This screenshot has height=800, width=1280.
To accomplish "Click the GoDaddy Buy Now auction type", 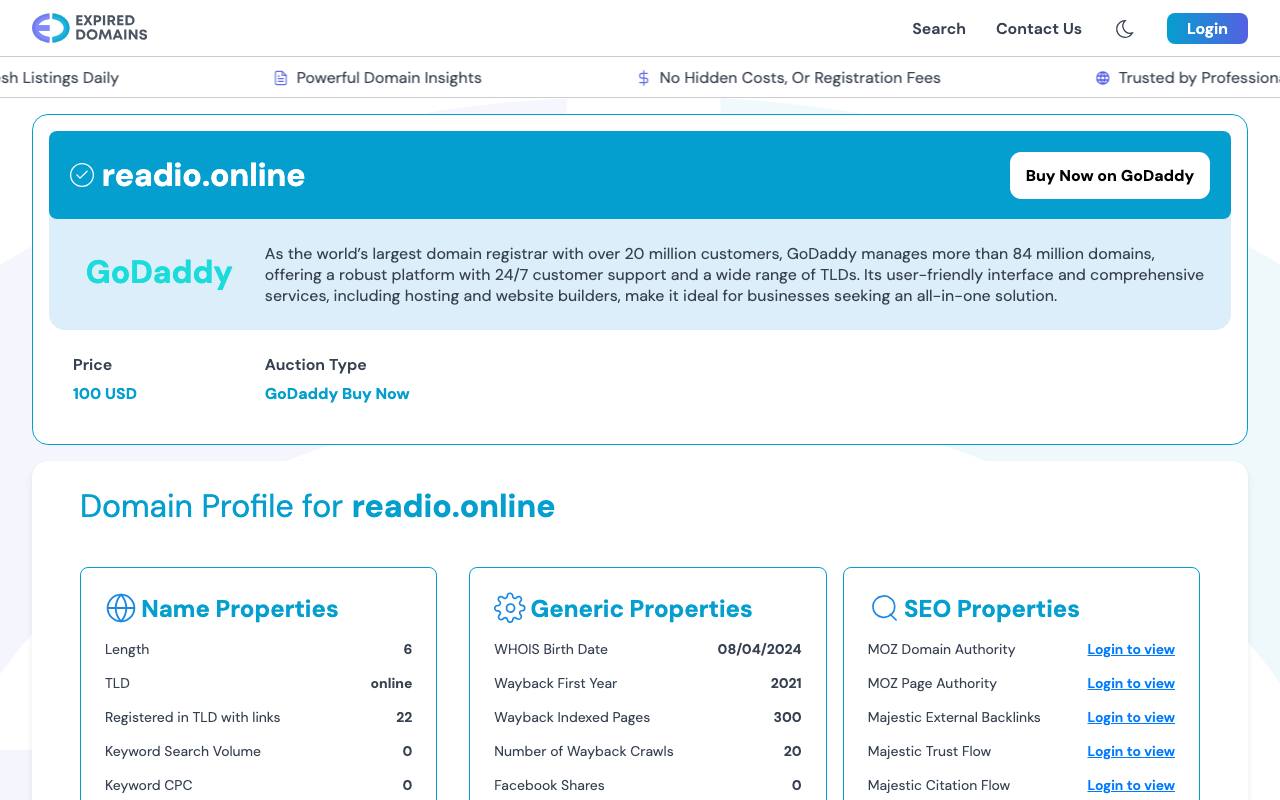I will pyautogui.click(x=337, y=393).
